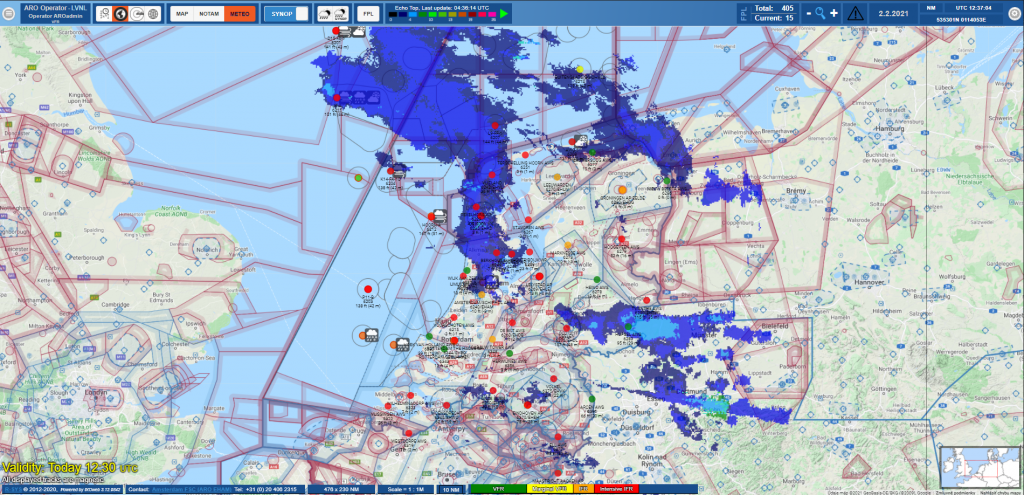The width and height of the screenshot is (1024, 495).
Task: Play the Echo Top radar animation
Action: (x=504, y=13)
